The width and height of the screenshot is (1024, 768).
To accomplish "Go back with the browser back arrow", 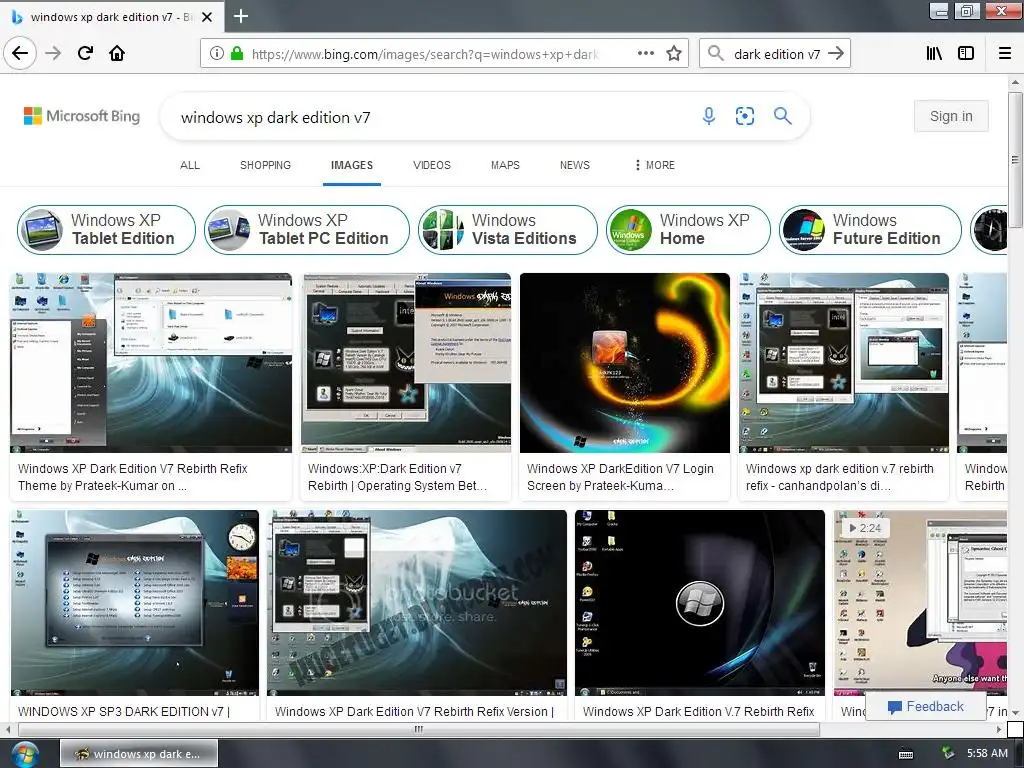I will [20, 53].
